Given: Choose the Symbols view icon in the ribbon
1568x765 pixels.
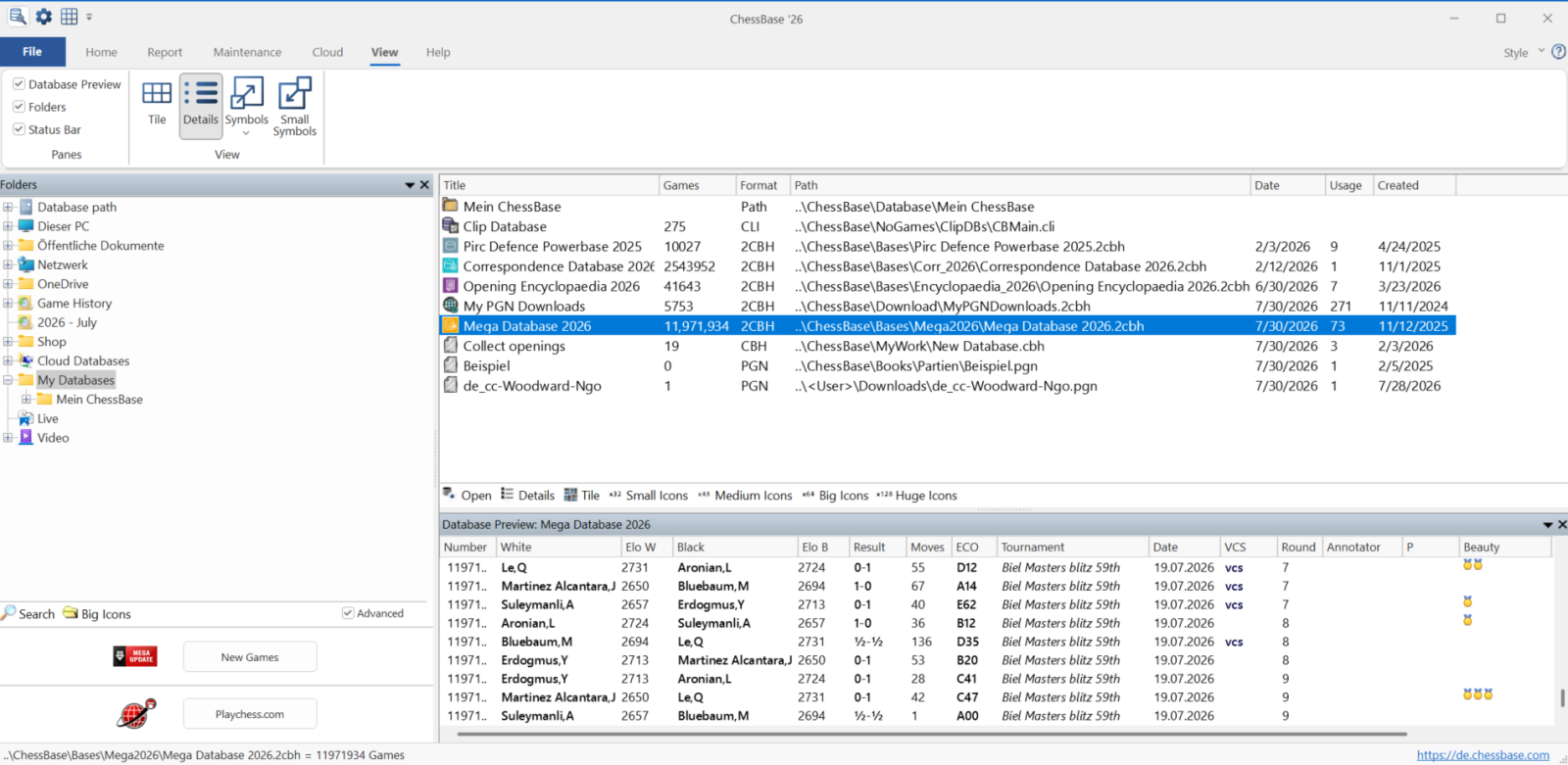Looking at the screenshot, I should (247, 94).
